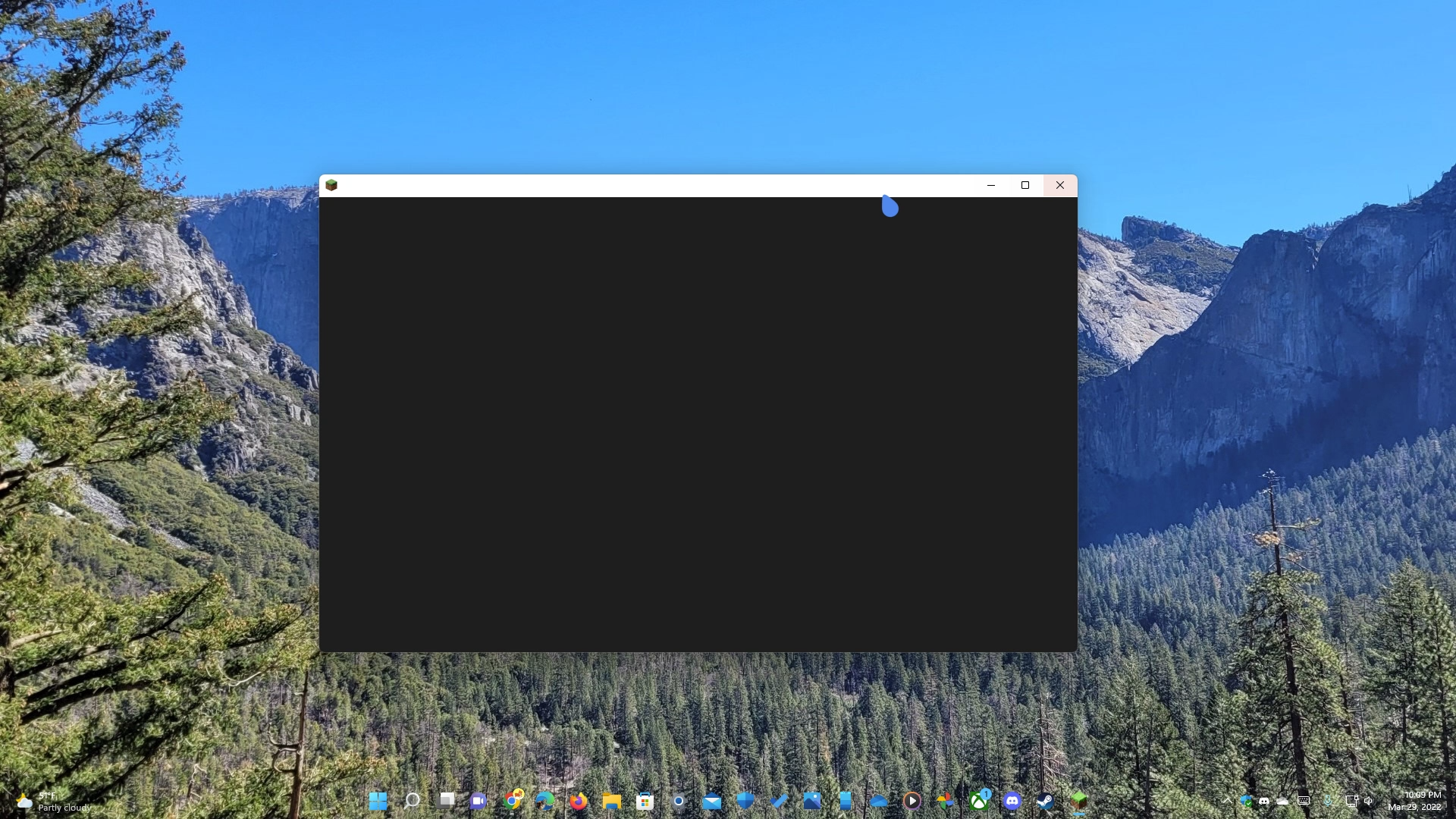
Task: Click the Minecraft grass block title icon
Action: click(331, 185)
